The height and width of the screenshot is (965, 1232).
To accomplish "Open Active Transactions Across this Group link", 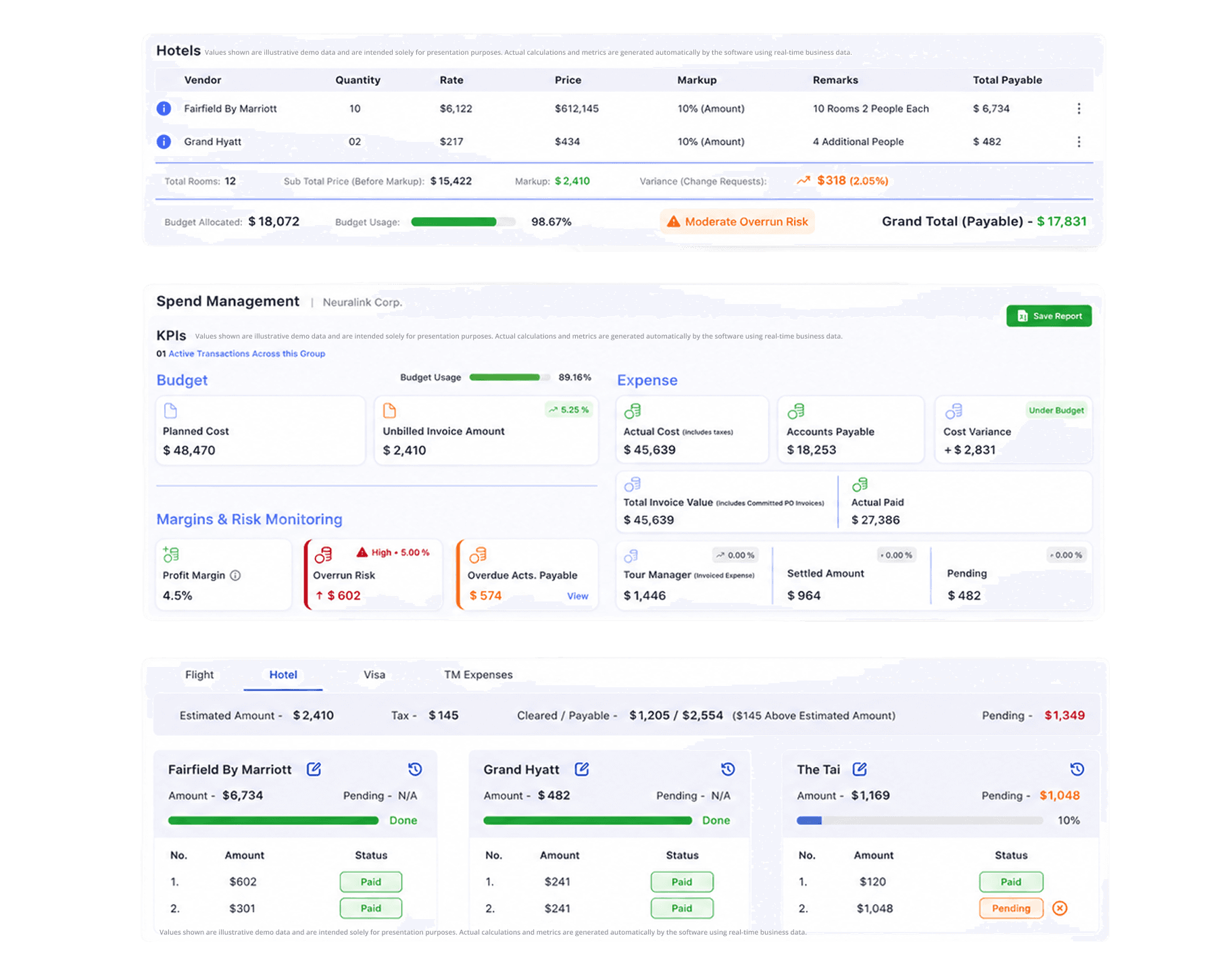I will click(247, 353).
